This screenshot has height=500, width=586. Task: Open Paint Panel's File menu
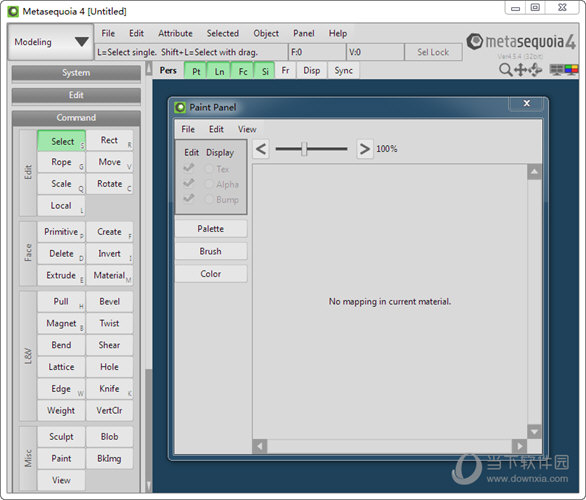188,129
